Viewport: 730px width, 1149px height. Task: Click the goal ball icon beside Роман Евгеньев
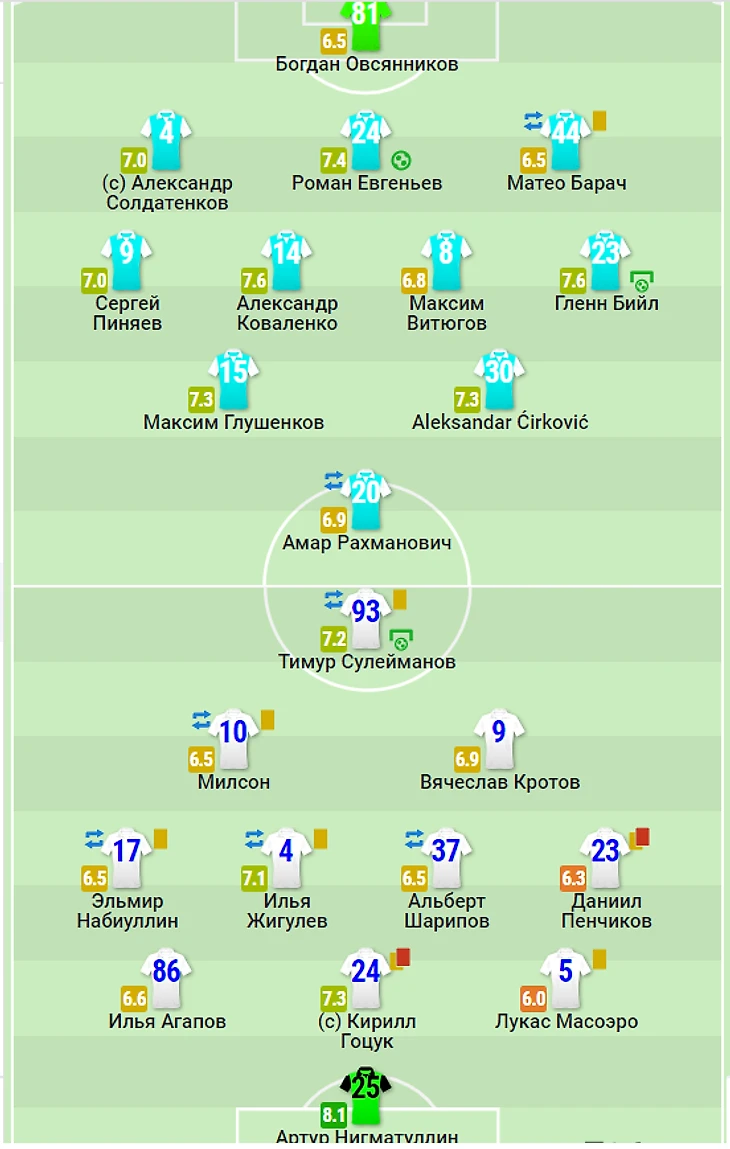click(400, 160)
